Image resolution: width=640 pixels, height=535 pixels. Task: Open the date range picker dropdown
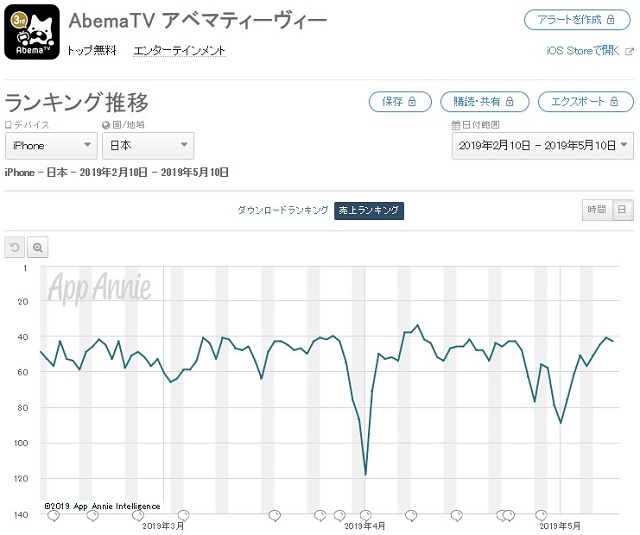[542, 146]
